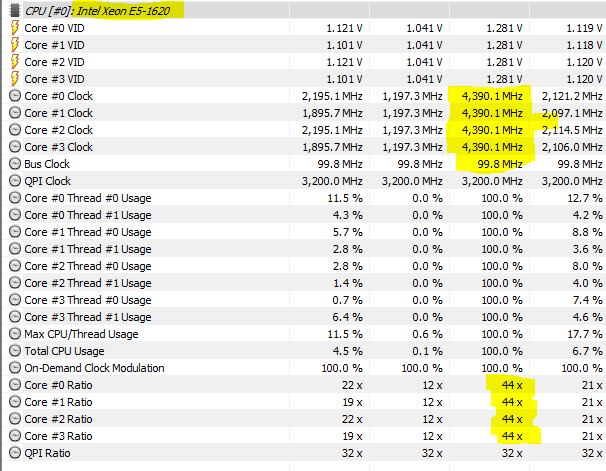
Task: Click the QPI Ratio row icon
Action: tap(14, 453)
